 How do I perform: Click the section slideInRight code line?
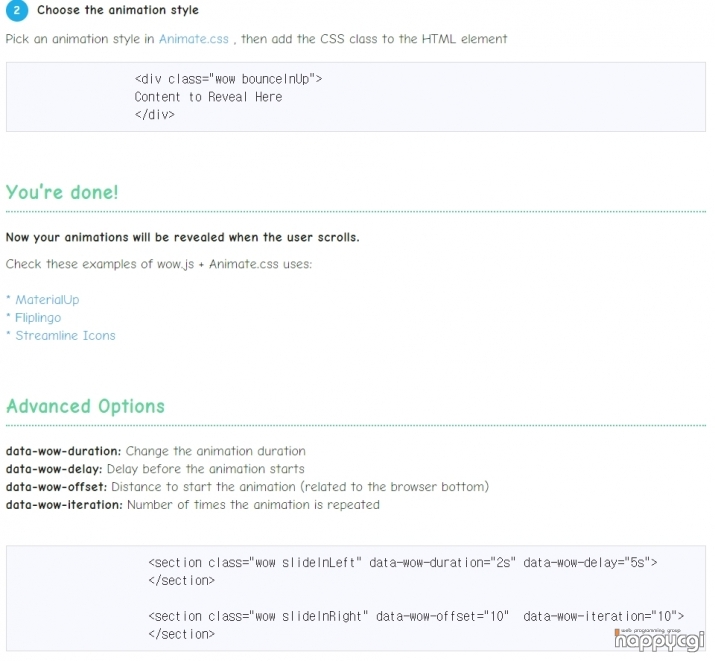(416, 616)
